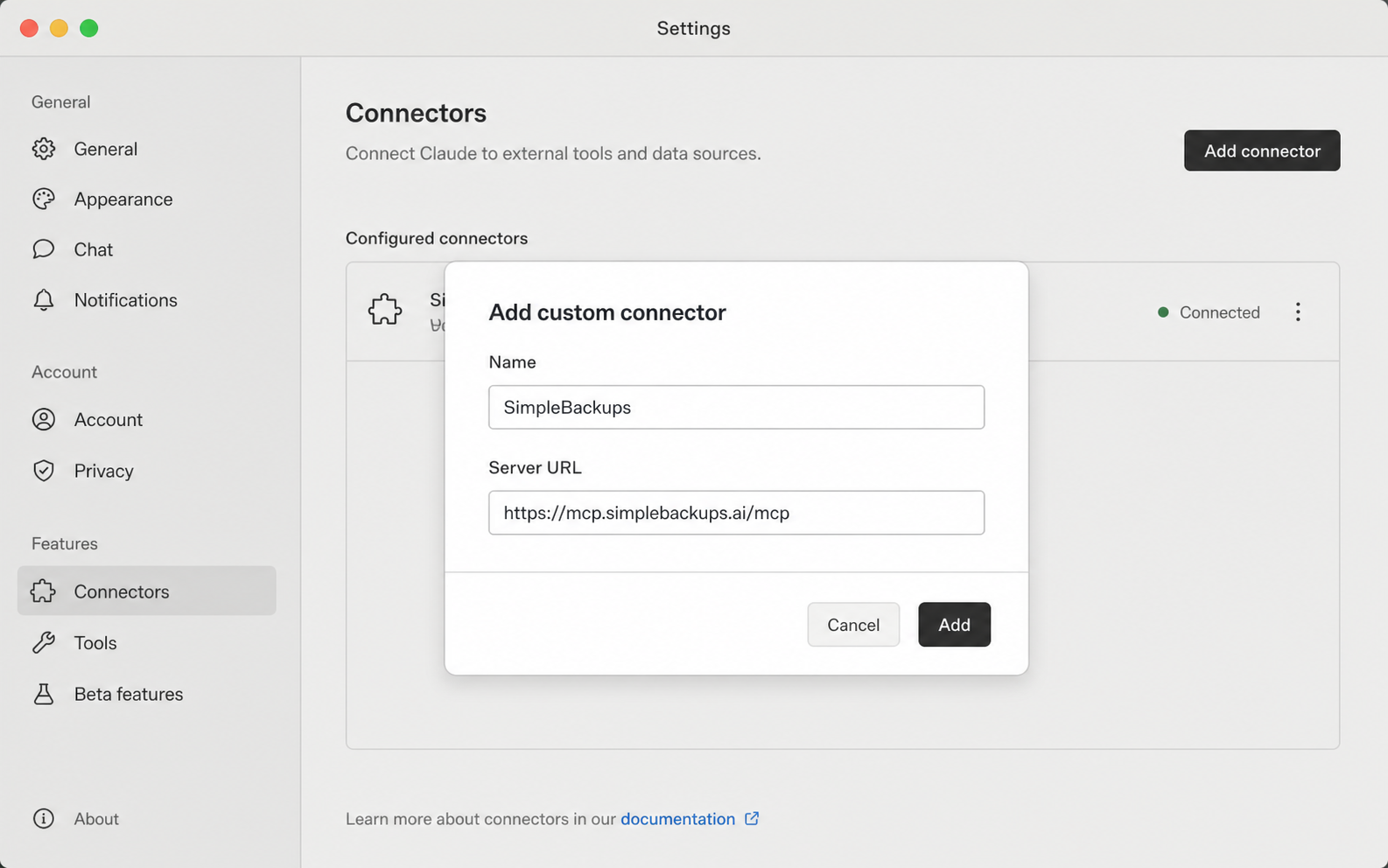
Task: Click the Connectors page title
Action: pos(416,113)
